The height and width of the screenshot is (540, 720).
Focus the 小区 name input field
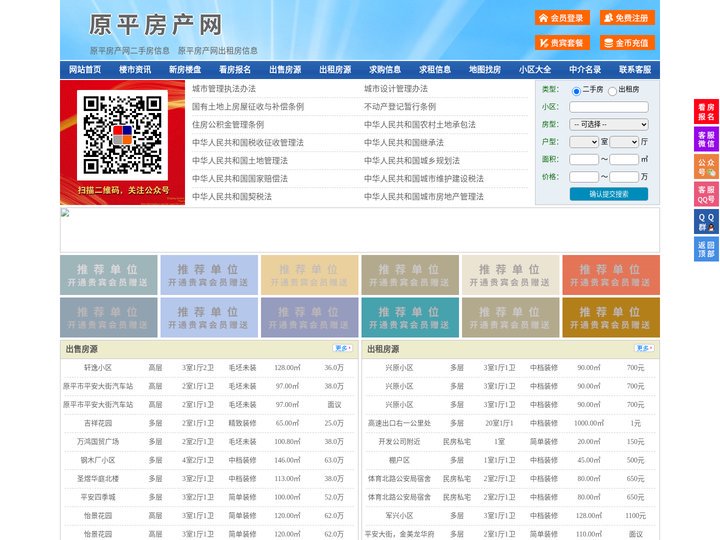609,107
